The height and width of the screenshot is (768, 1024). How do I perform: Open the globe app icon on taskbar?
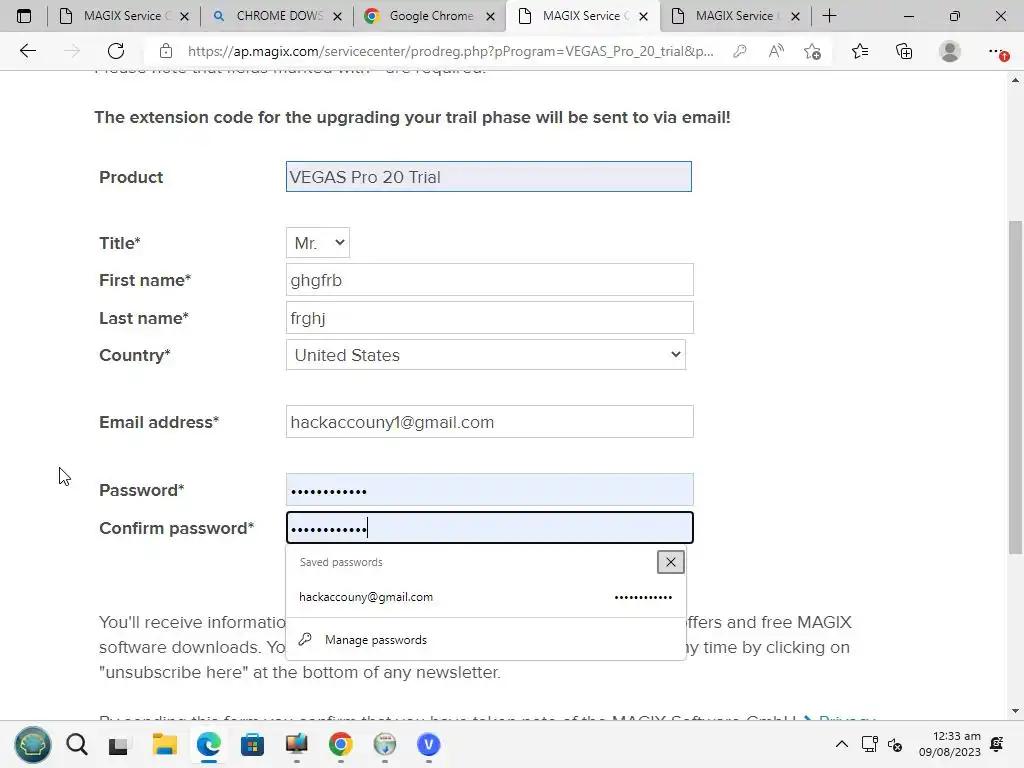click(x=385, y=744)
